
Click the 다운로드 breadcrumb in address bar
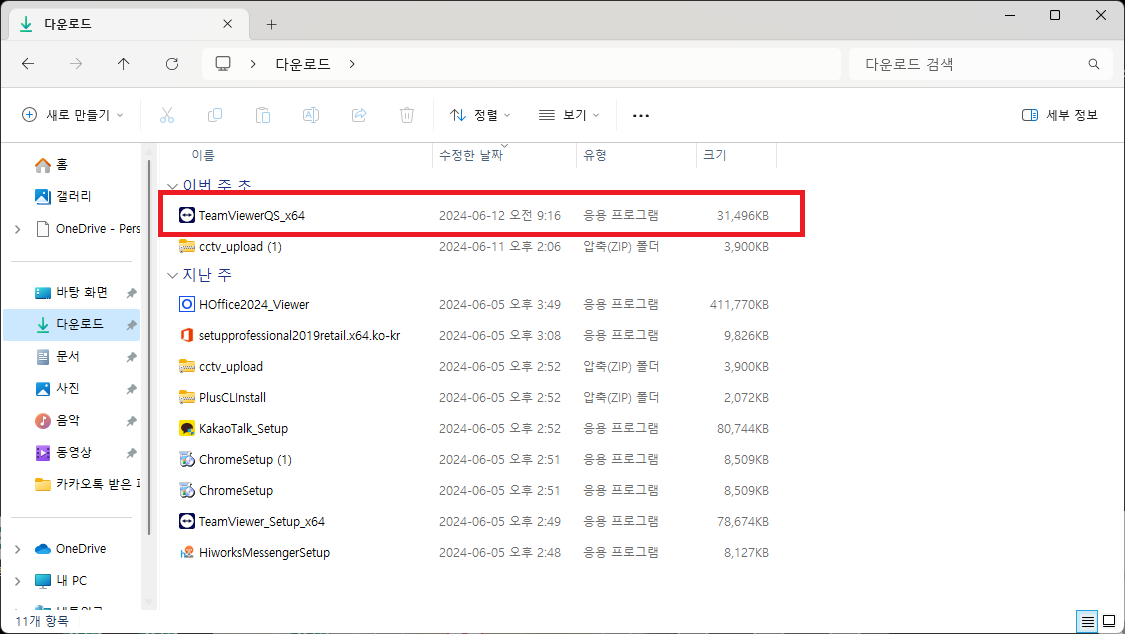click(303, 64)
